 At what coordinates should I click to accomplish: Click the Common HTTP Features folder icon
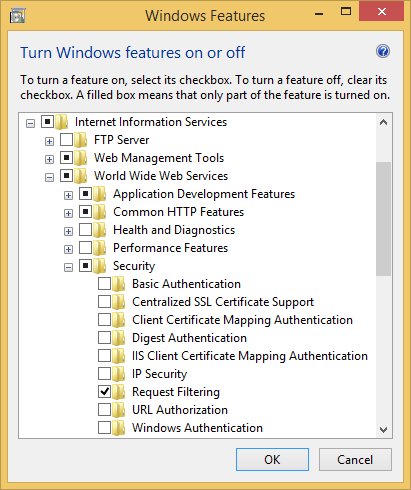tap(100, 212)
